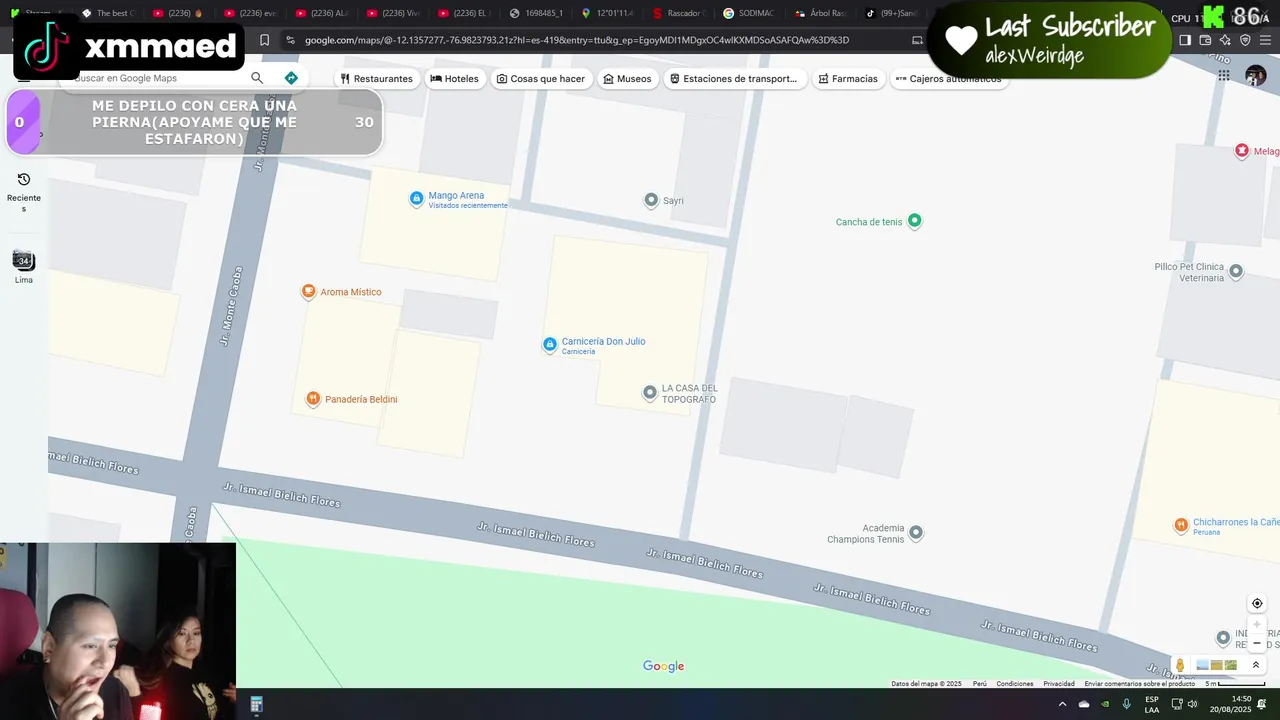Click the bookmark icon beside address bar
This screenshot has height=720, width=1280.
pos(264,40)
